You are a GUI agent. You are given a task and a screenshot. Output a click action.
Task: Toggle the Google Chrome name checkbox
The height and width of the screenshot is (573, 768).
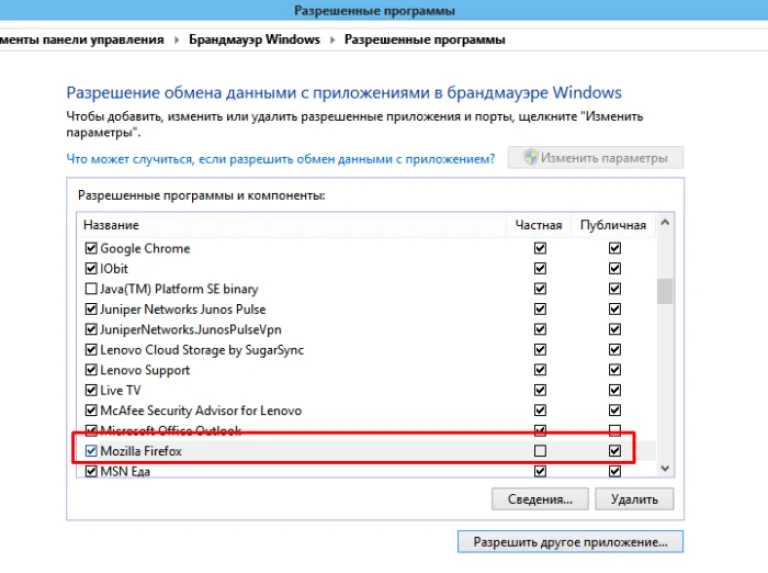click(91, 248)
